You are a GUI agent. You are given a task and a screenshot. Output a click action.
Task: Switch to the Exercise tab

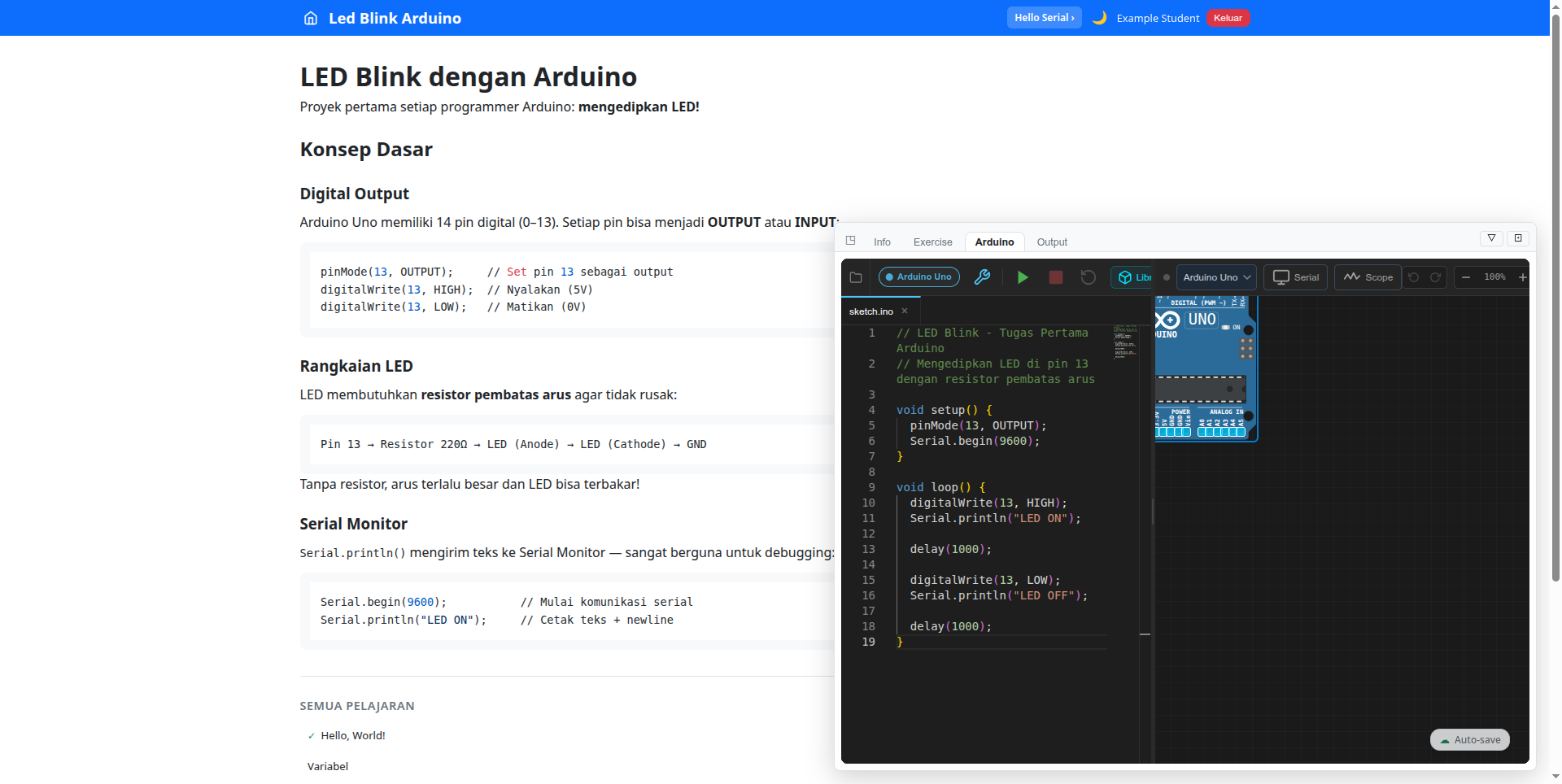tap(932, 242)
